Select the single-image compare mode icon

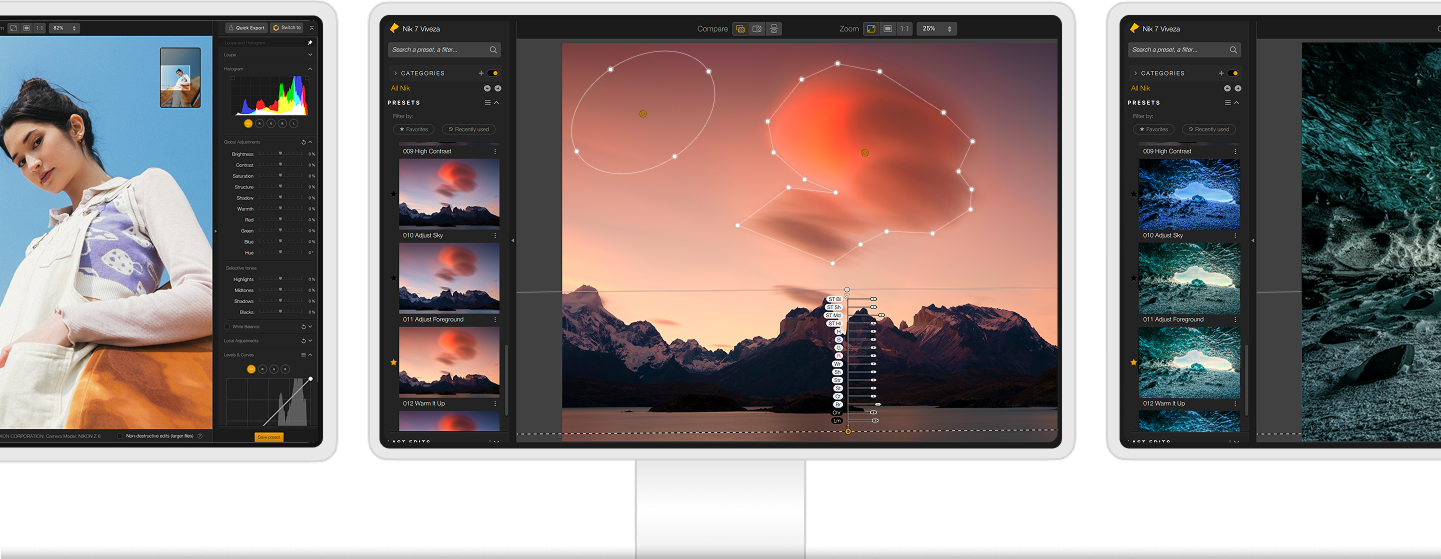point(740,29)
